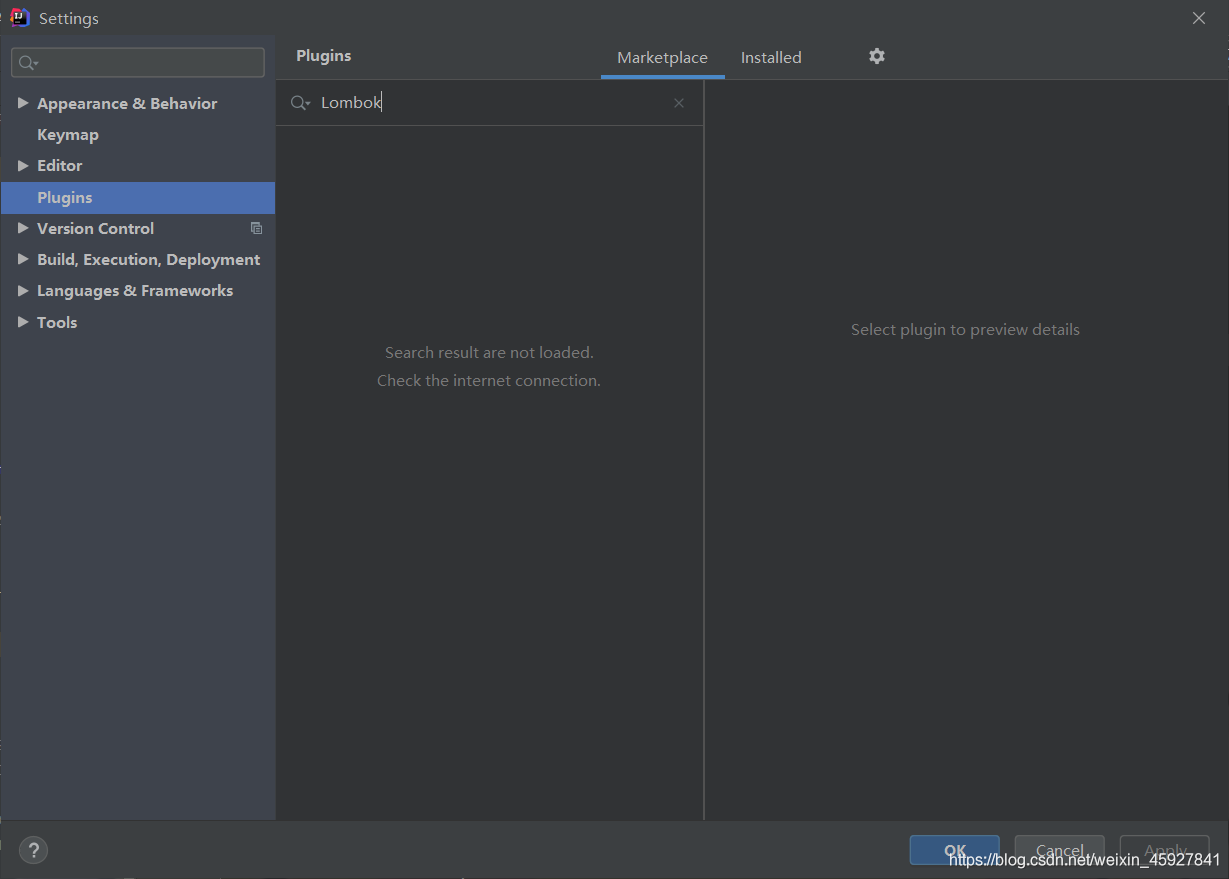Expand Version Control tree arrow
This screenshot has width=1229, height=879.
[23, 228]
